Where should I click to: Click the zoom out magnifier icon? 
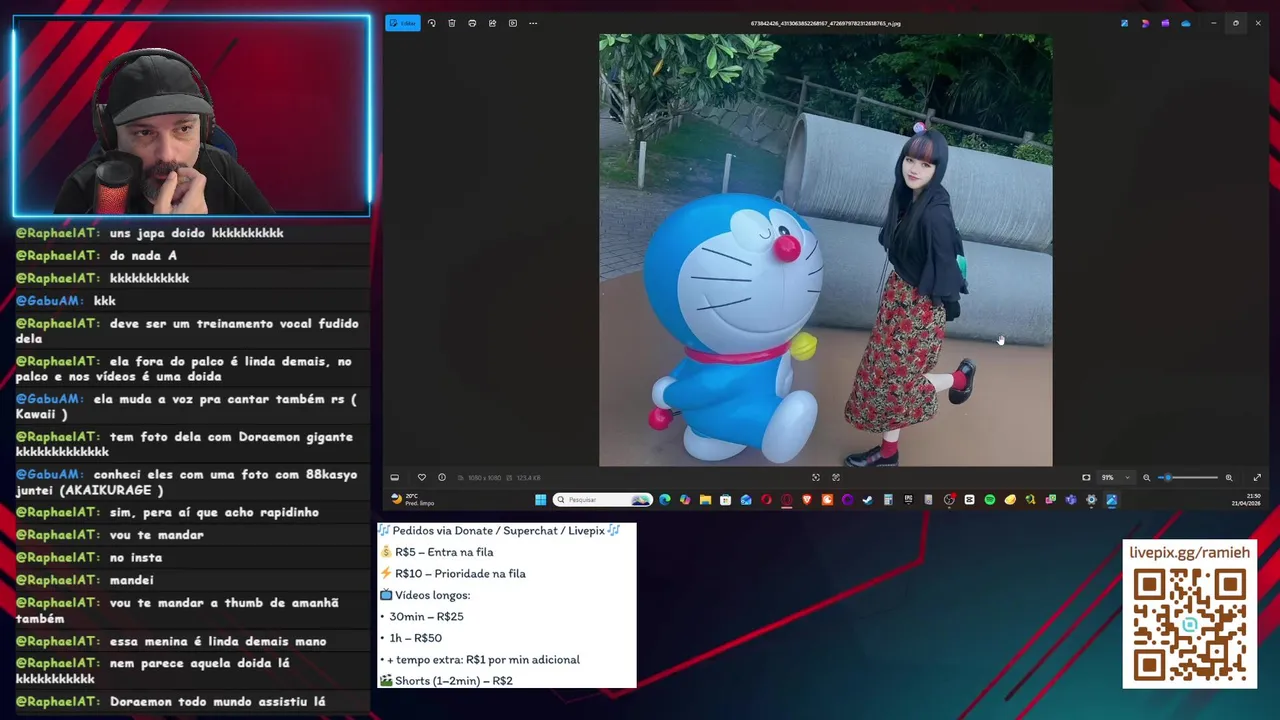tap(1147, 478)
